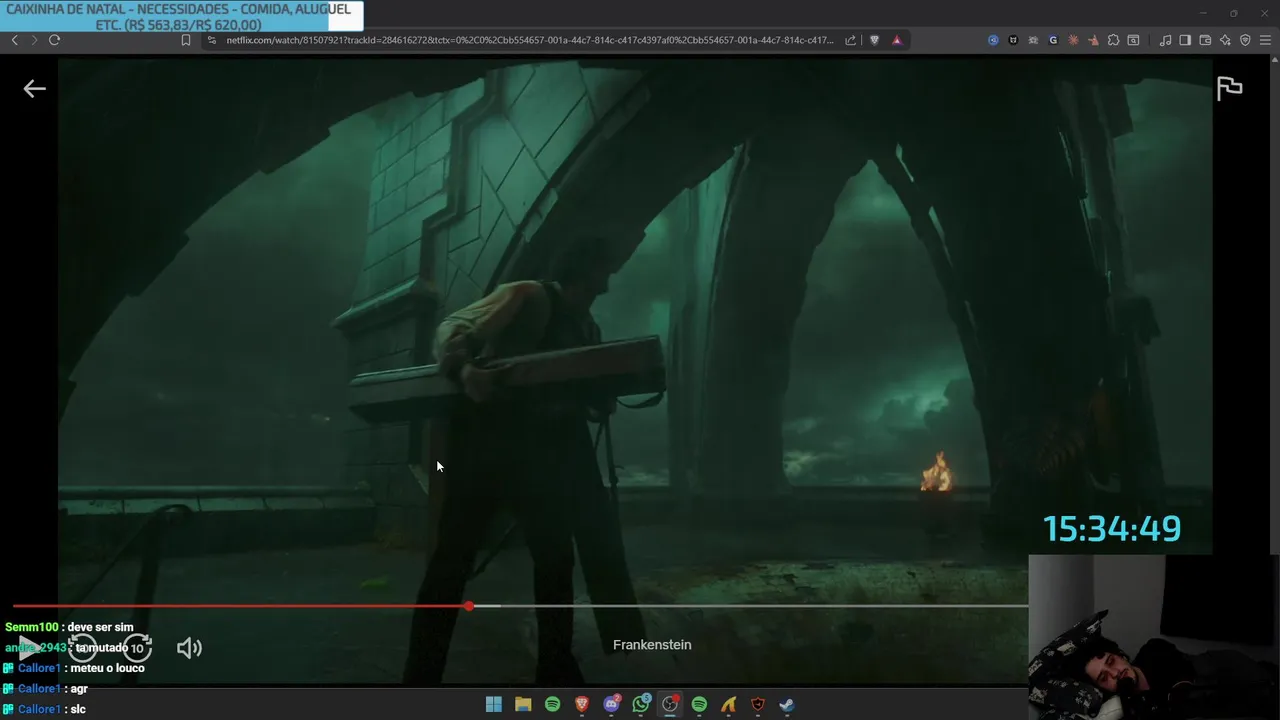Open the extensions puzzle-piece menu
Screen dimensions: 1280x720
[1113, 40]
